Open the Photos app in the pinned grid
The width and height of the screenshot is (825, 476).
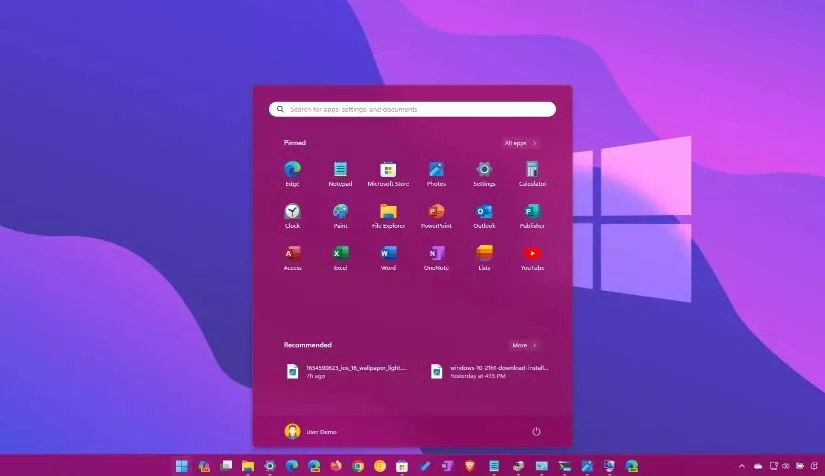pos(436,174)
